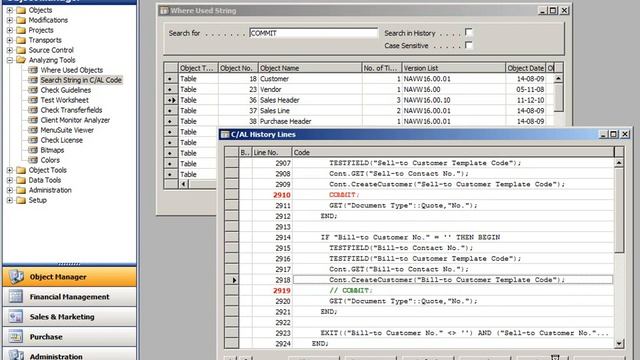The width and height of the screenshot is (640, 360).
Task: Enable the Search in History checkbox
Action: (x=469, y=32)
